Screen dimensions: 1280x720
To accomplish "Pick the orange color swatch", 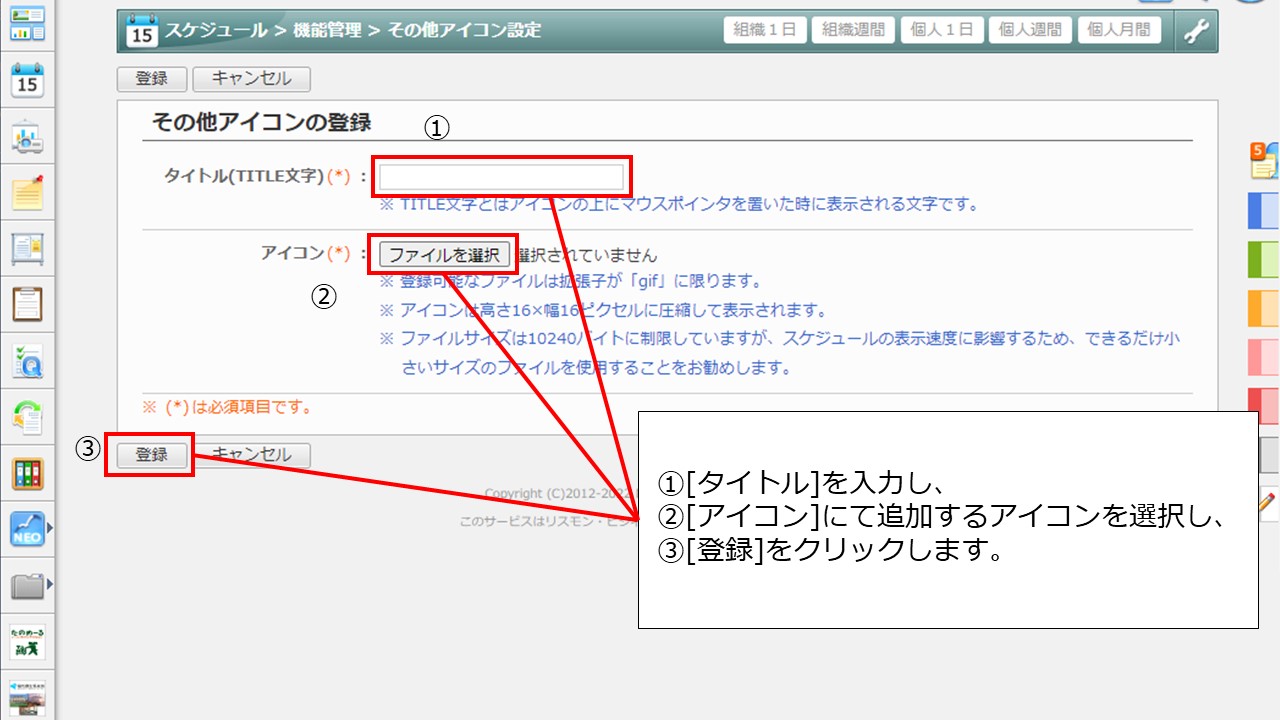I will point(1265,308).
